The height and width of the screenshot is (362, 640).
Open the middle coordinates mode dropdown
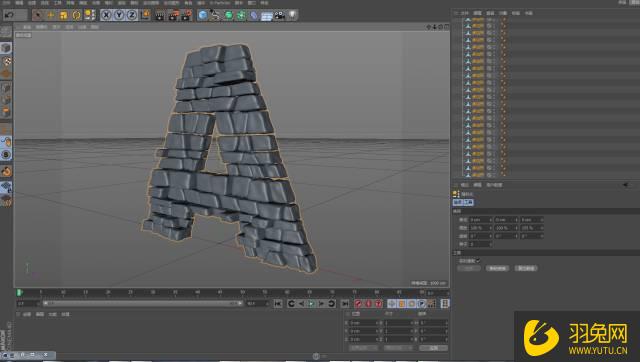click(398, 348)
